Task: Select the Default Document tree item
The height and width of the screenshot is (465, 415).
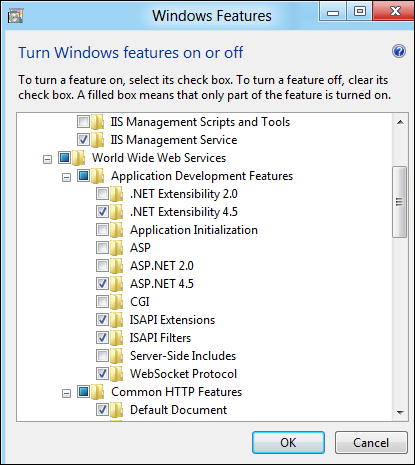Action: (178, 410)
